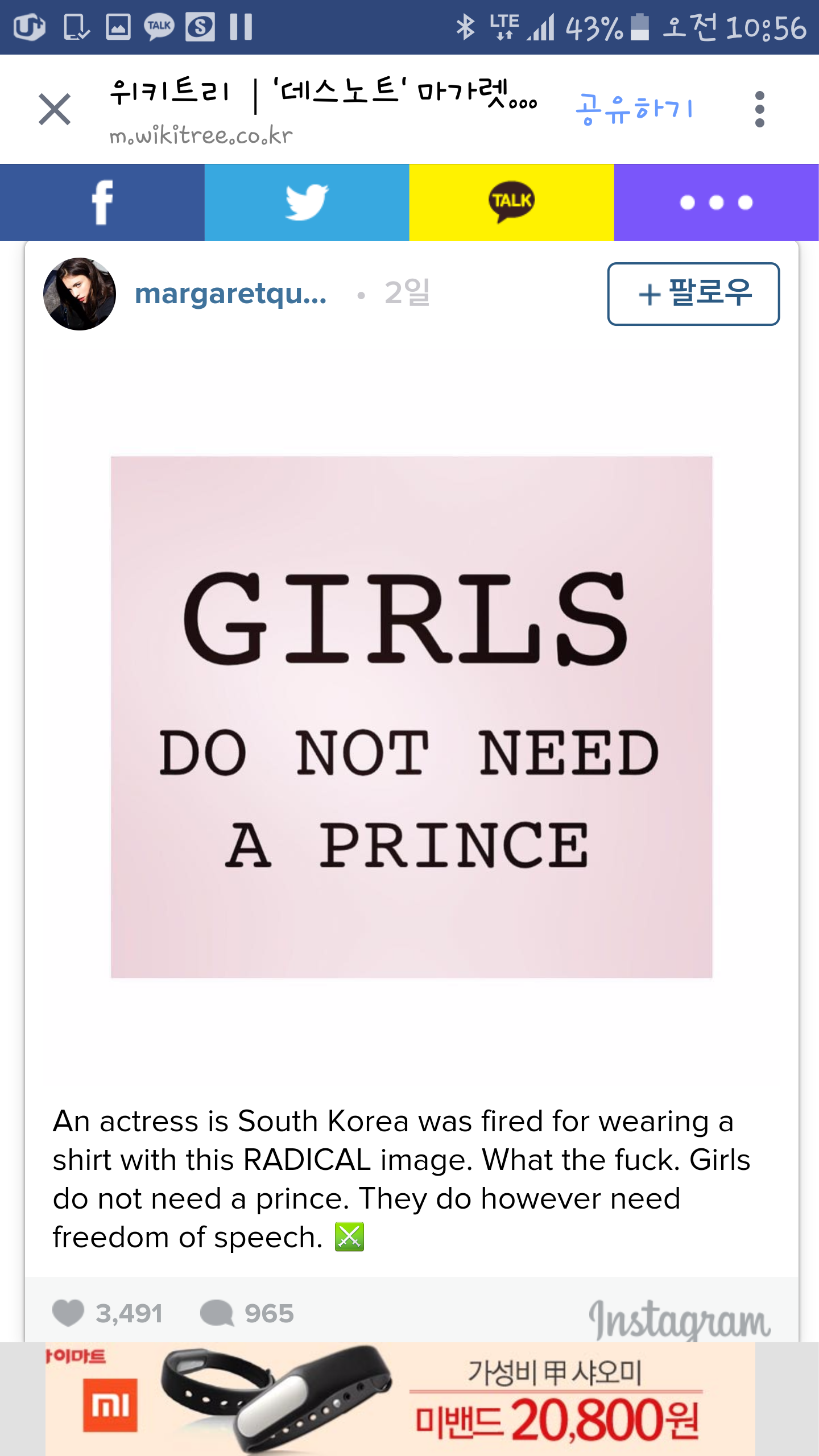Tap the KakaoTalk notification status icon
This screenshot has width=819, height=1456.
click(x=159, y=27)
